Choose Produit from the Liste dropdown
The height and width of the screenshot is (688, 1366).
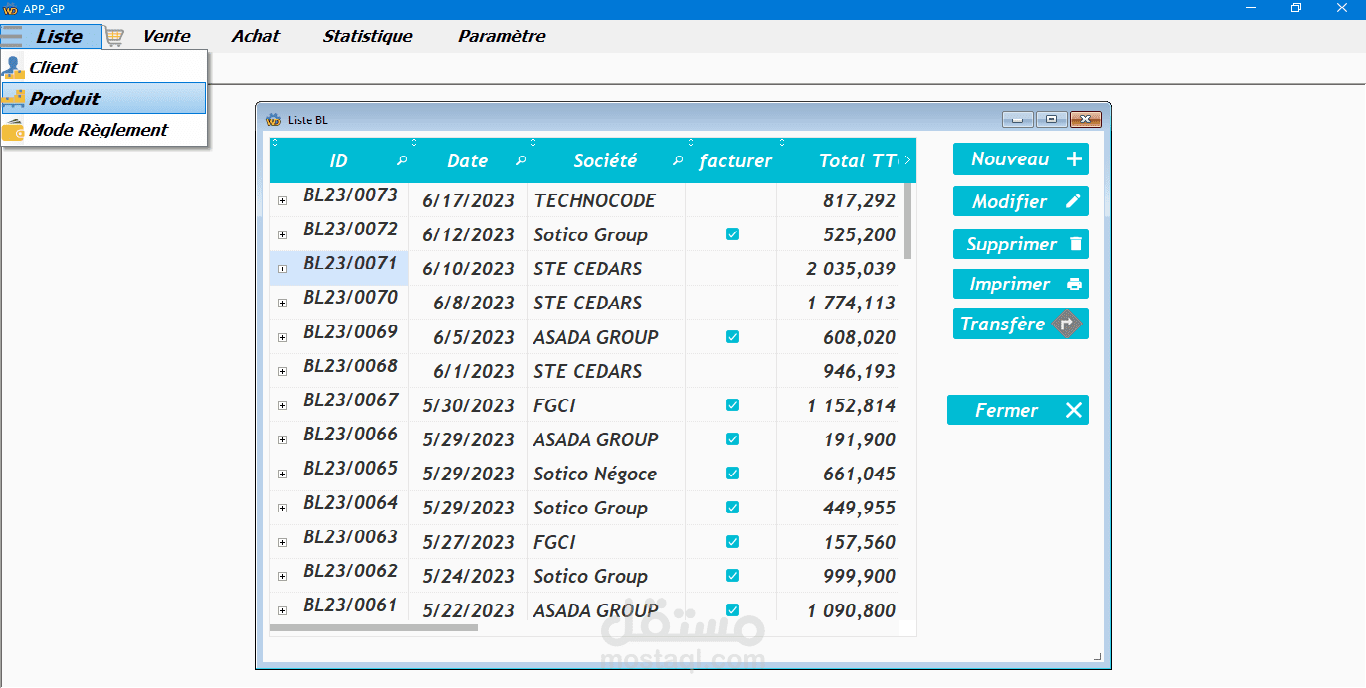pyautogui.click(x=104, y=98)
